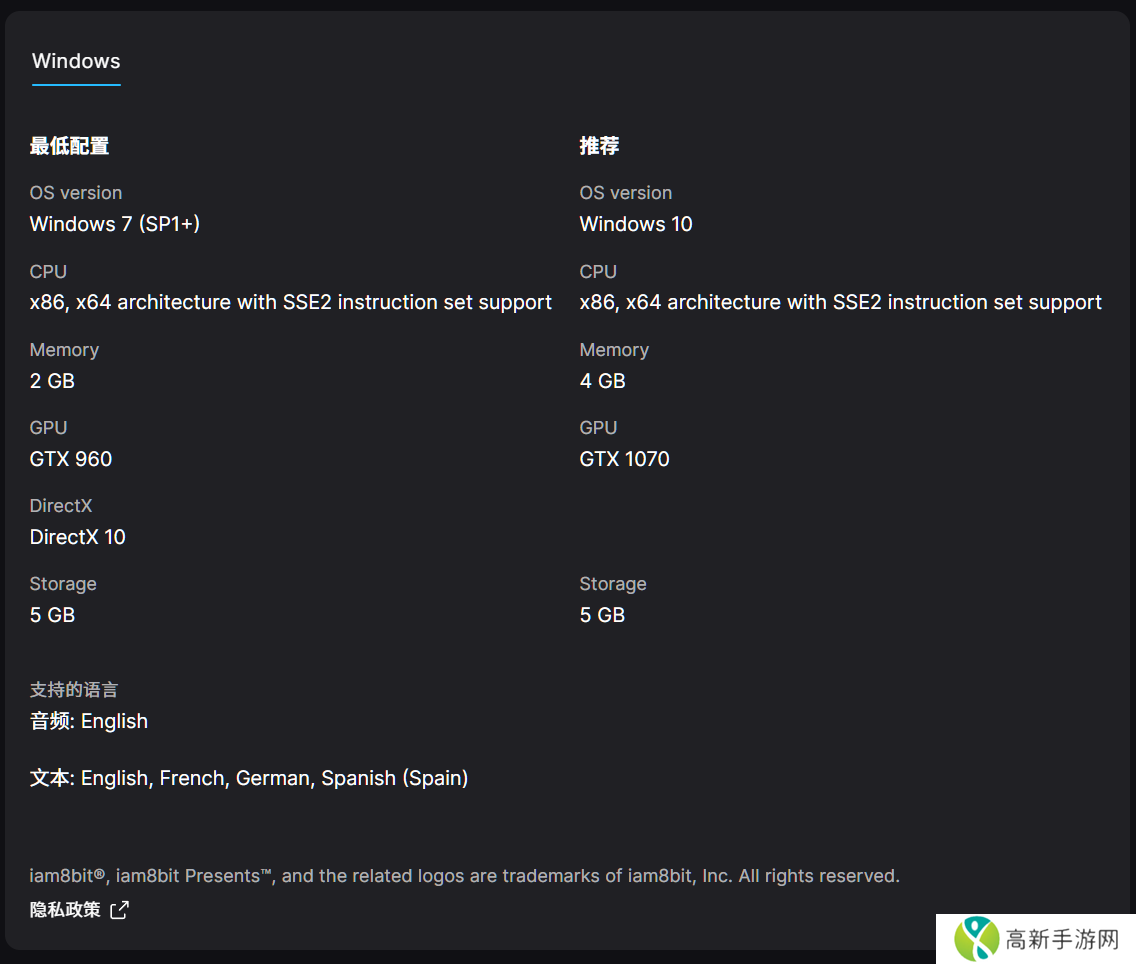The width and height of the screenshot is (1136, 964).
Task: Click the 音频: English line
Action: [x=89, y=721]
